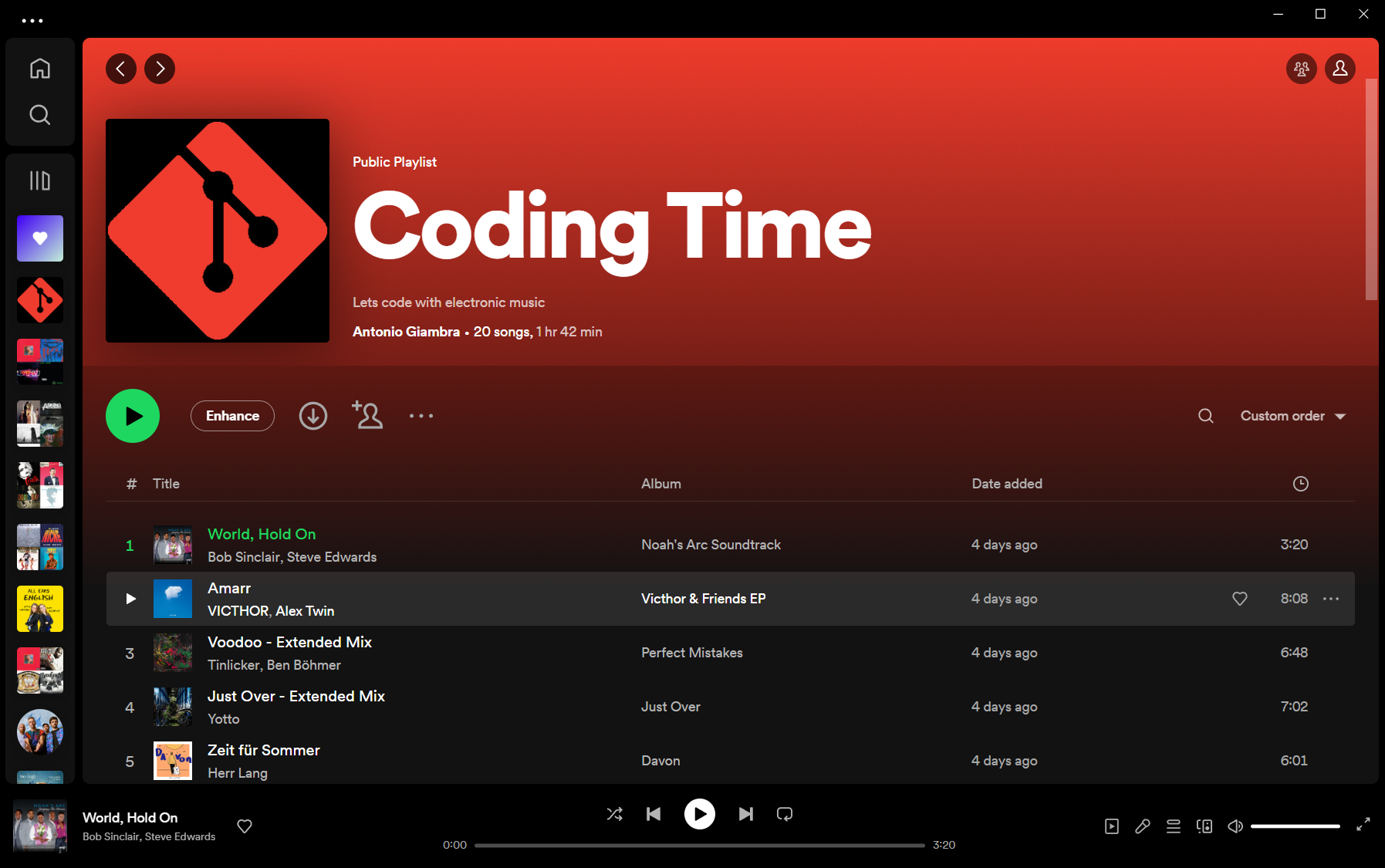Open artist Bob Sinclair in track row one
Image resolution: width=1385 pixels, height=868 pixels.
(x=244, y=557)
